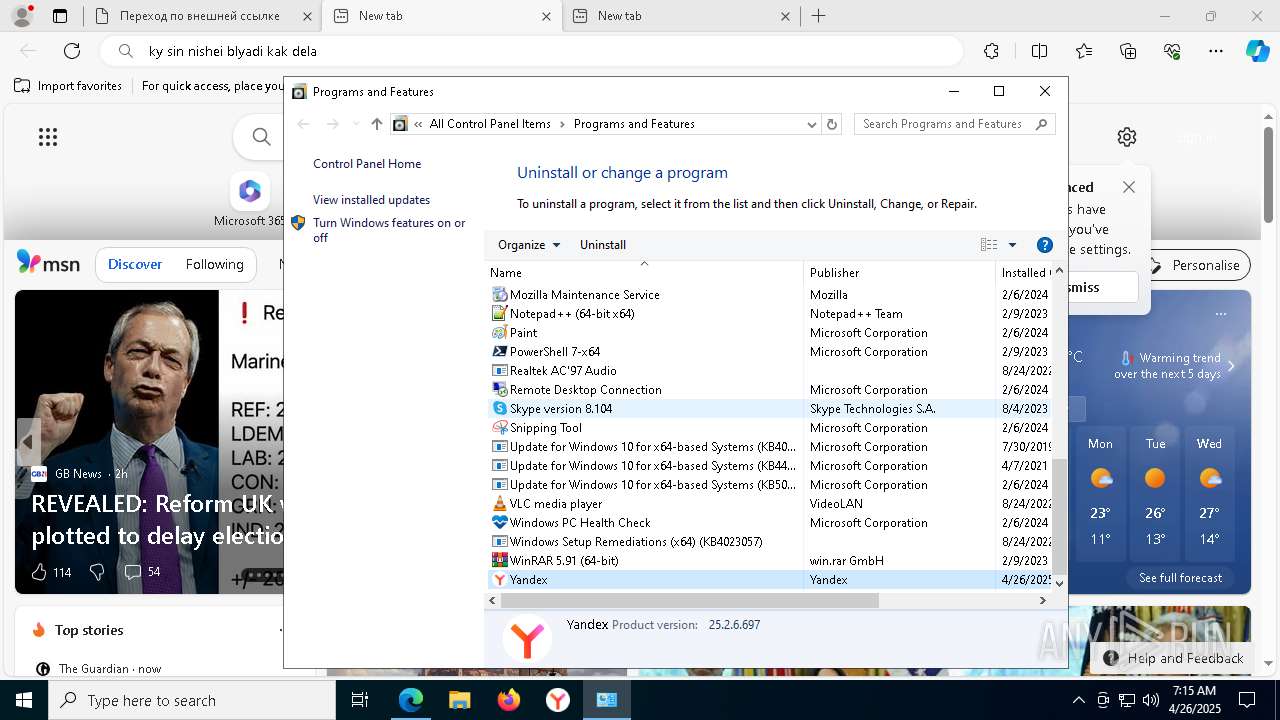Click the Paint program icon

pyautogui.click(x=500, y=333)
